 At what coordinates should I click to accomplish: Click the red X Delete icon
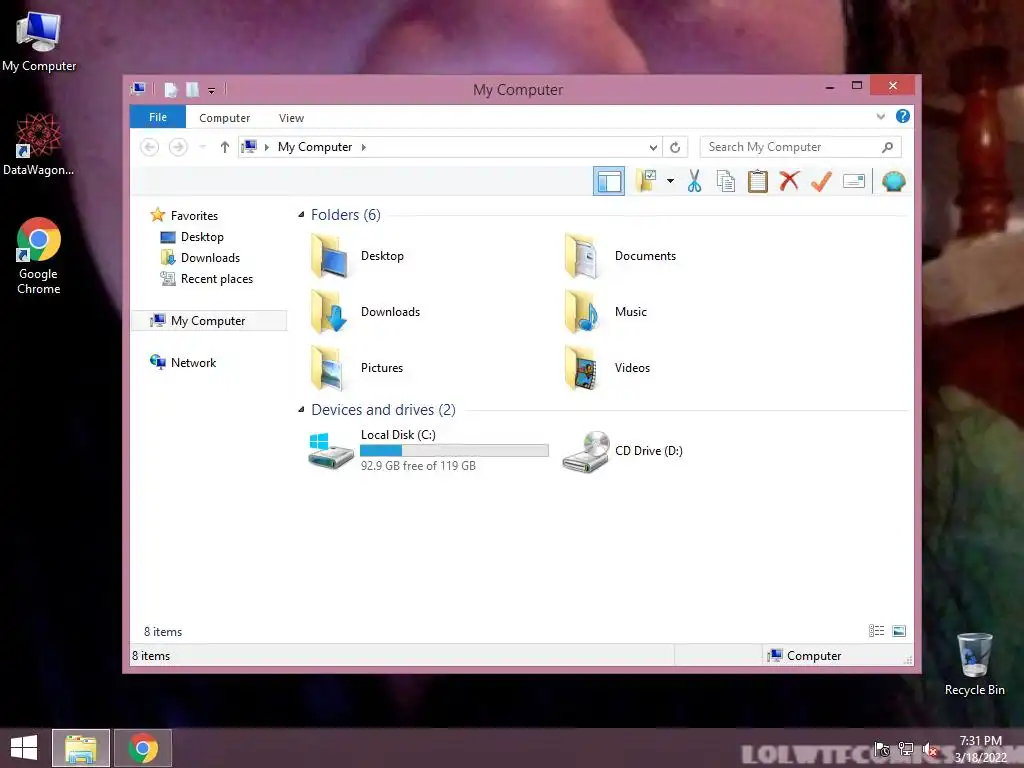pos(790,181)
